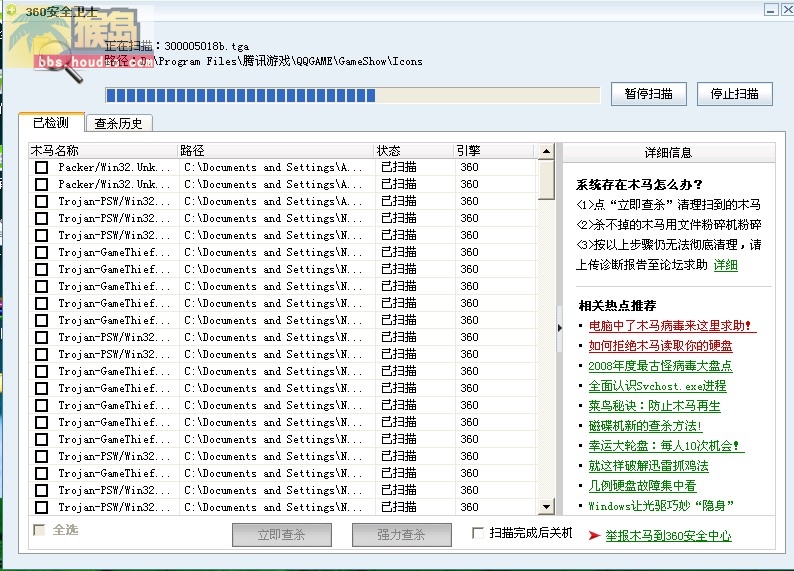The height and width of the screenshot is (571, 794).
Task: Click the trojan list vertical scrollbar thumb
Action: point(546,180)
